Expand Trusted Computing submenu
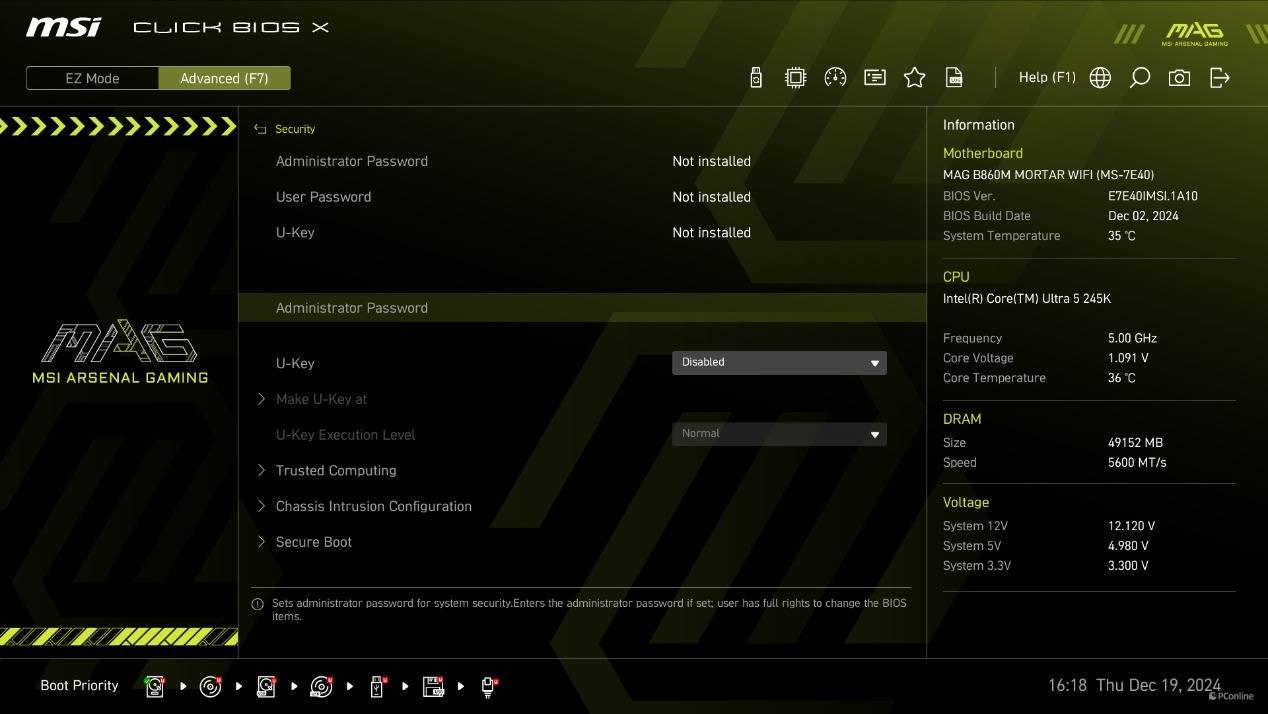 tap(336, 470)
